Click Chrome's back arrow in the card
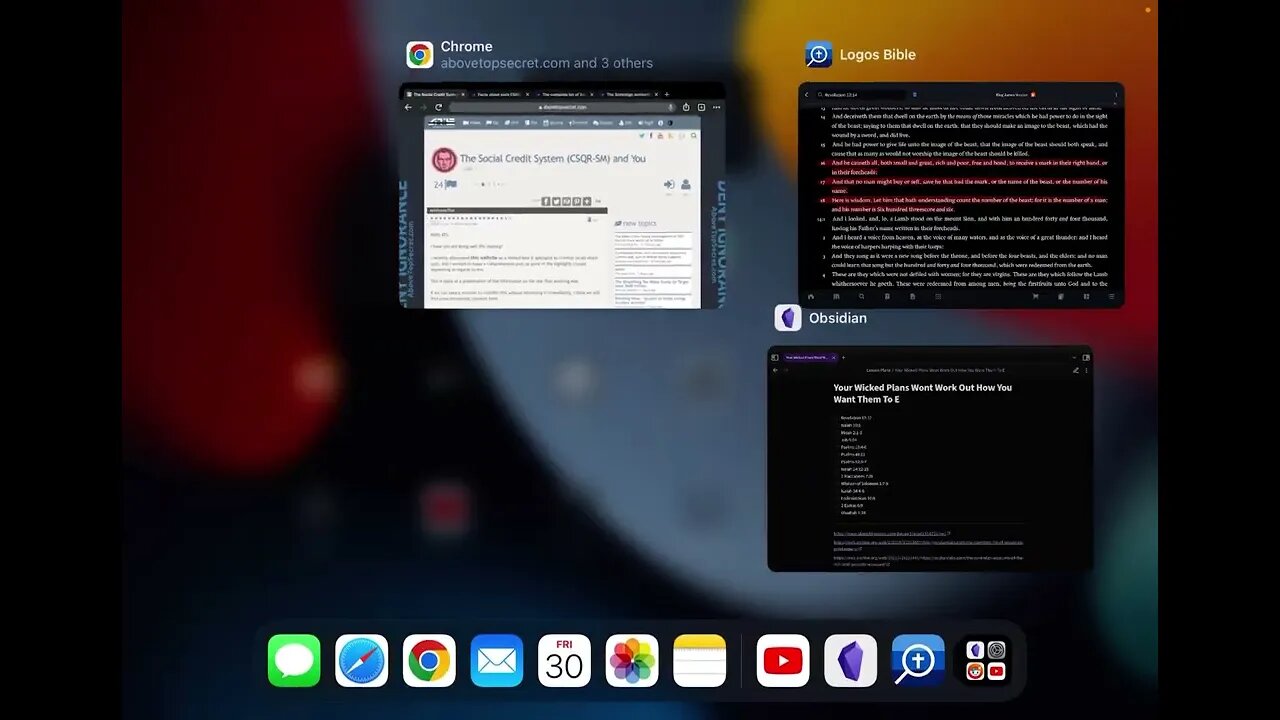 (x=408, y=107)
